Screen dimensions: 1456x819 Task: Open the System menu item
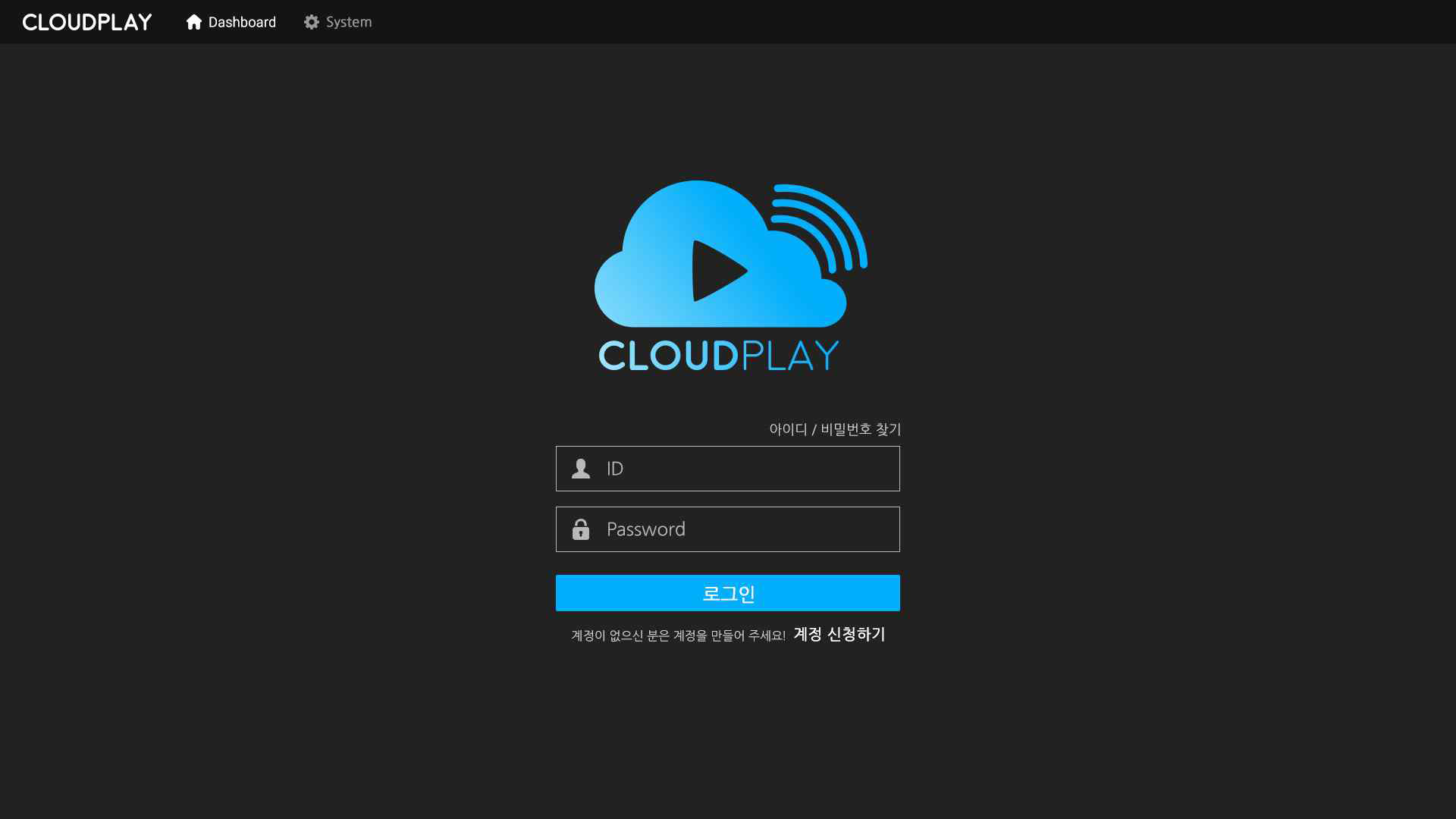[x=349, y=22]
